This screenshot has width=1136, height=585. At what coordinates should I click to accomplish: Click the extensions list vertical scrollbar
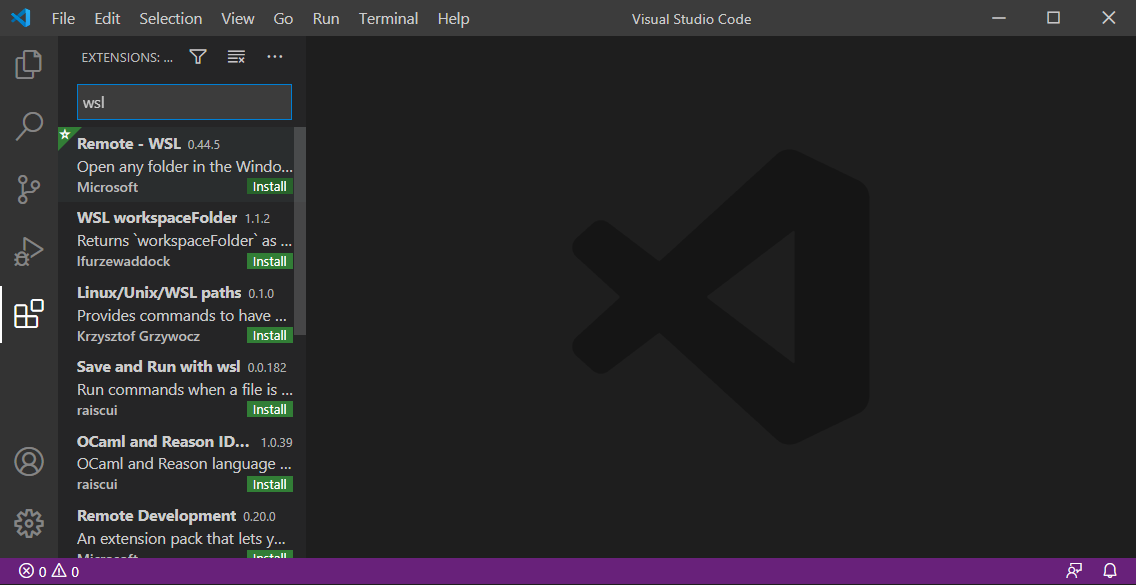click(300, 230)
